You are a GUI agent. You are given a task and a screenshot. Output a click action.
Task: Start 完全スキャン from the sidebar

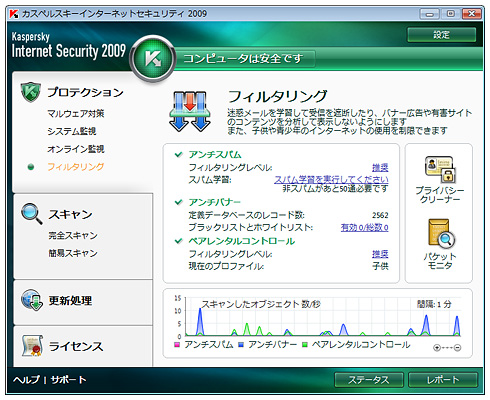[73, 236]
